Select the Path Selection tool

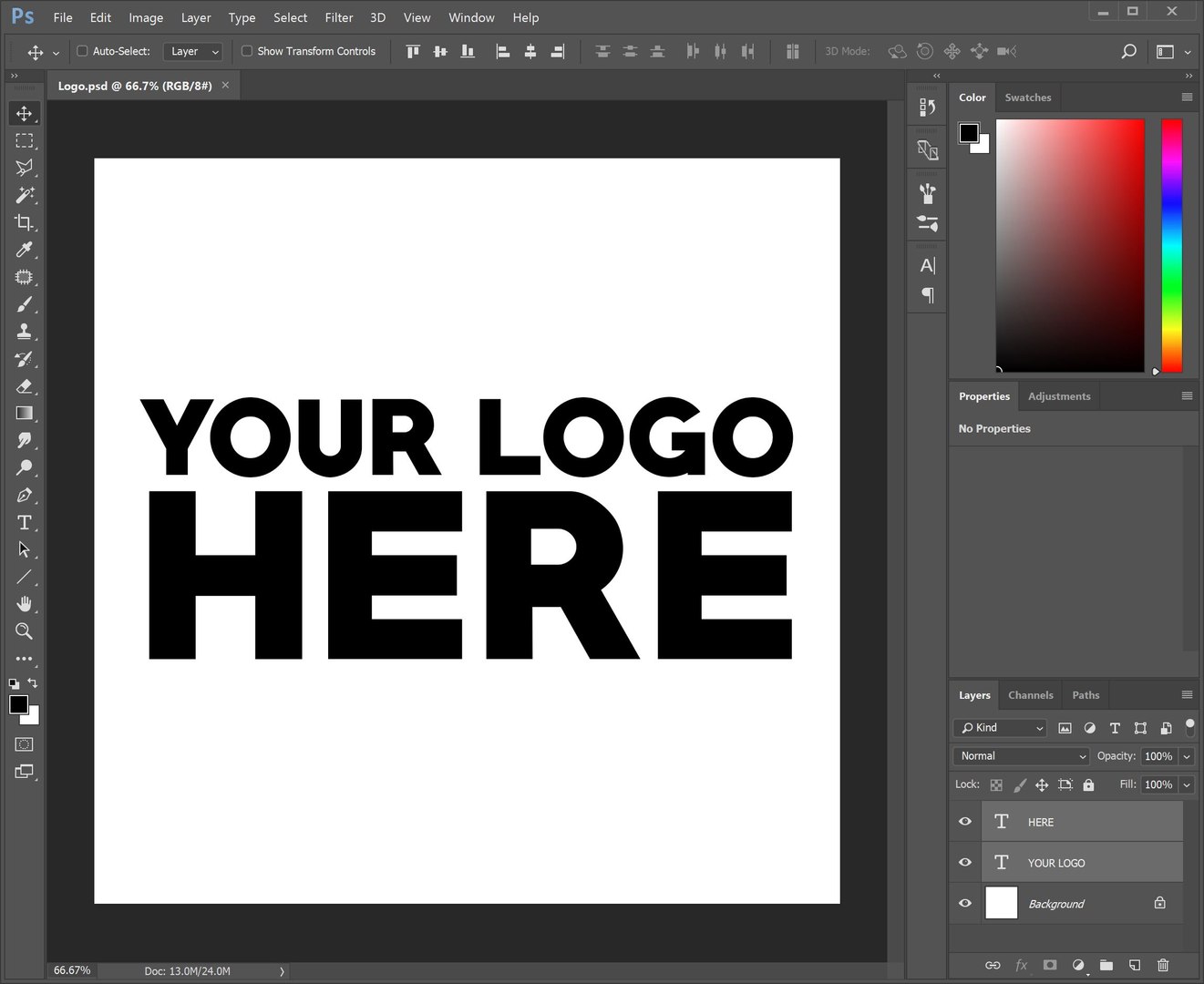click(24, 549)
